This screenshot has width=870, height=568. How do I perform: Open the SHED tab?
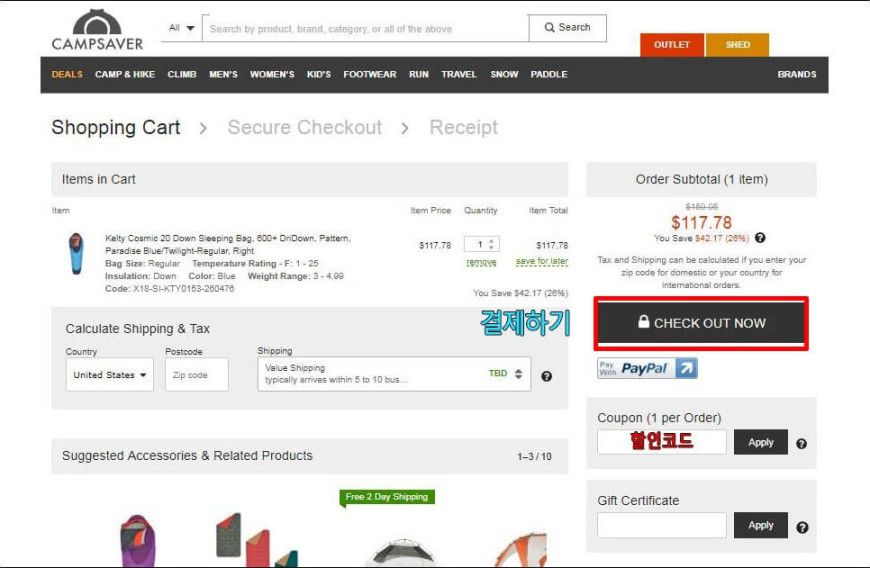[x=737, y=45]
